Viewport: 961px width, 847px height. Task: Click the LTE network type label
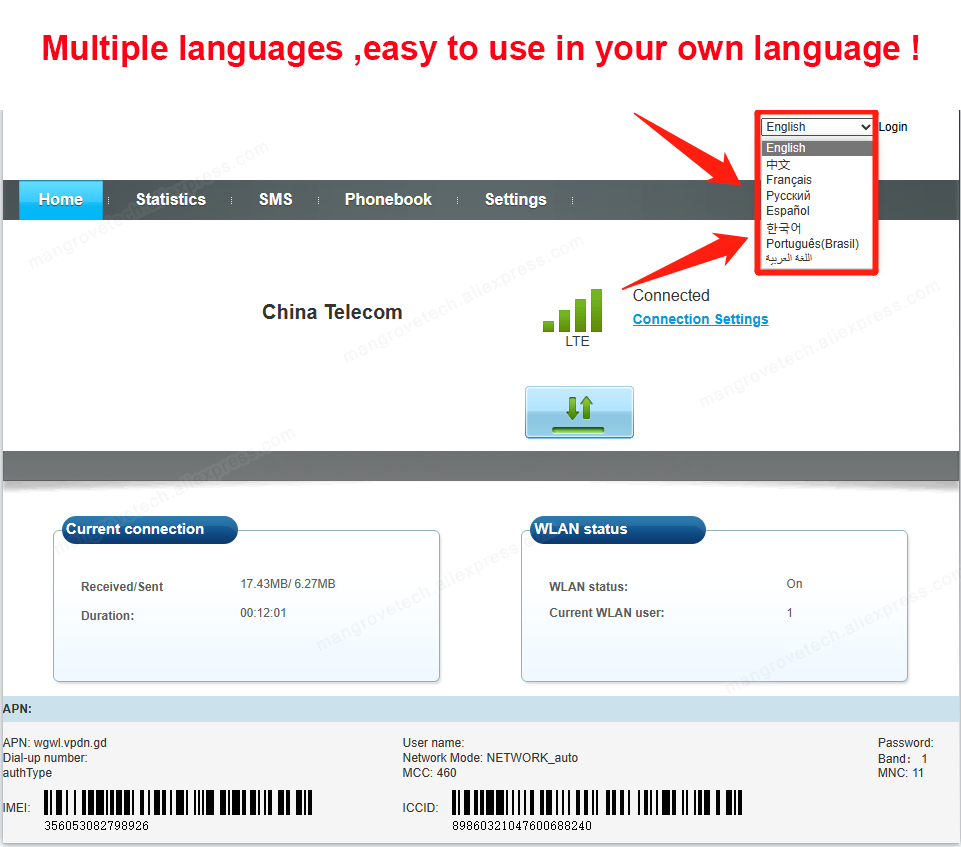(577, 341)
